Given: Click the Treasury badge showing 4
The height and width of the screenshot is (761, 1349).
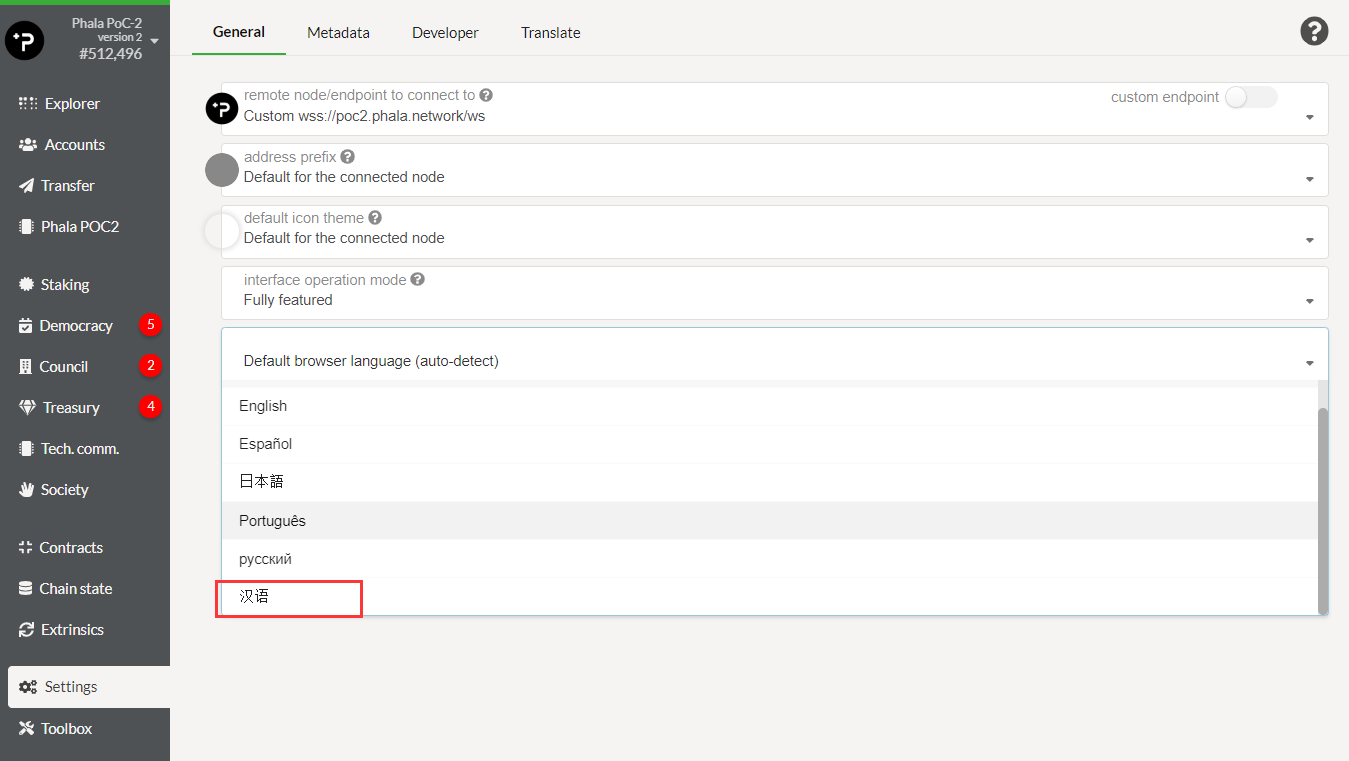Looking at the screenshot, I should coord(150,407).
